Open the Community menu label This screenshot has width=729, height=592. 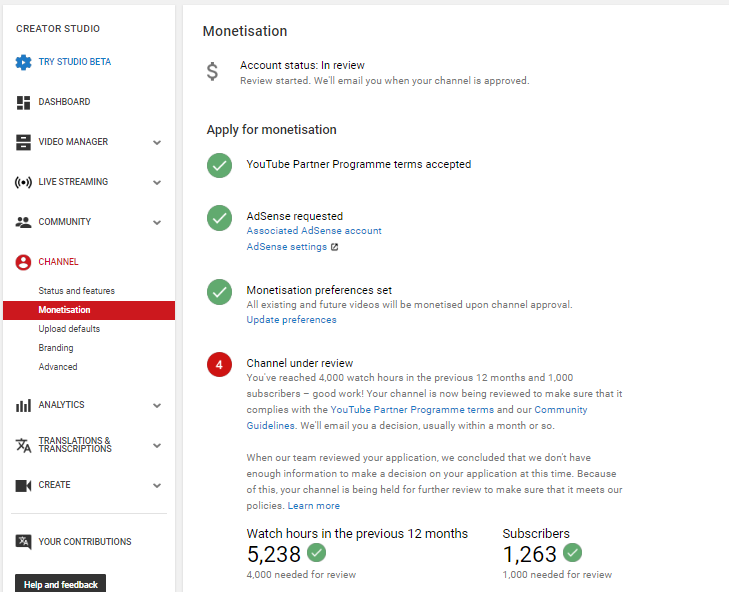click(x=65, y=222)
